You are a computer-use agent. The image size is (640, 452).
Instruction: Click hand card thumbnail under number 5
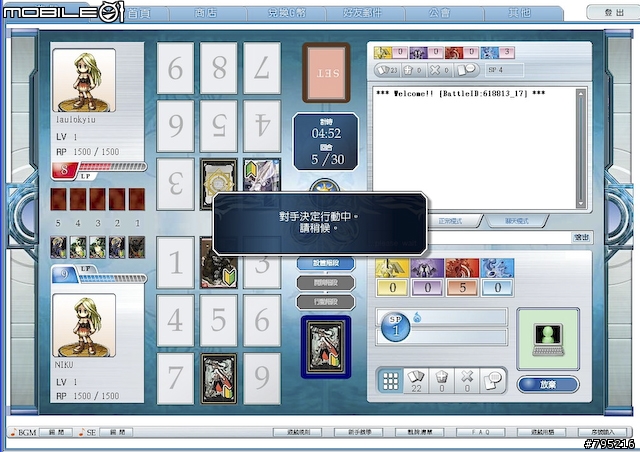point(58,247)
